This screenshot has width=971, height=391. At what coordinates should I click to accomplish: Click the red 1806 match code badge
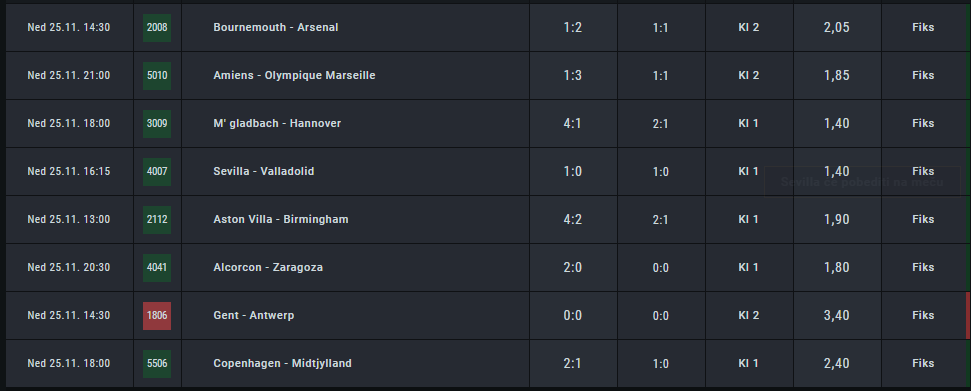pos(157,315)
